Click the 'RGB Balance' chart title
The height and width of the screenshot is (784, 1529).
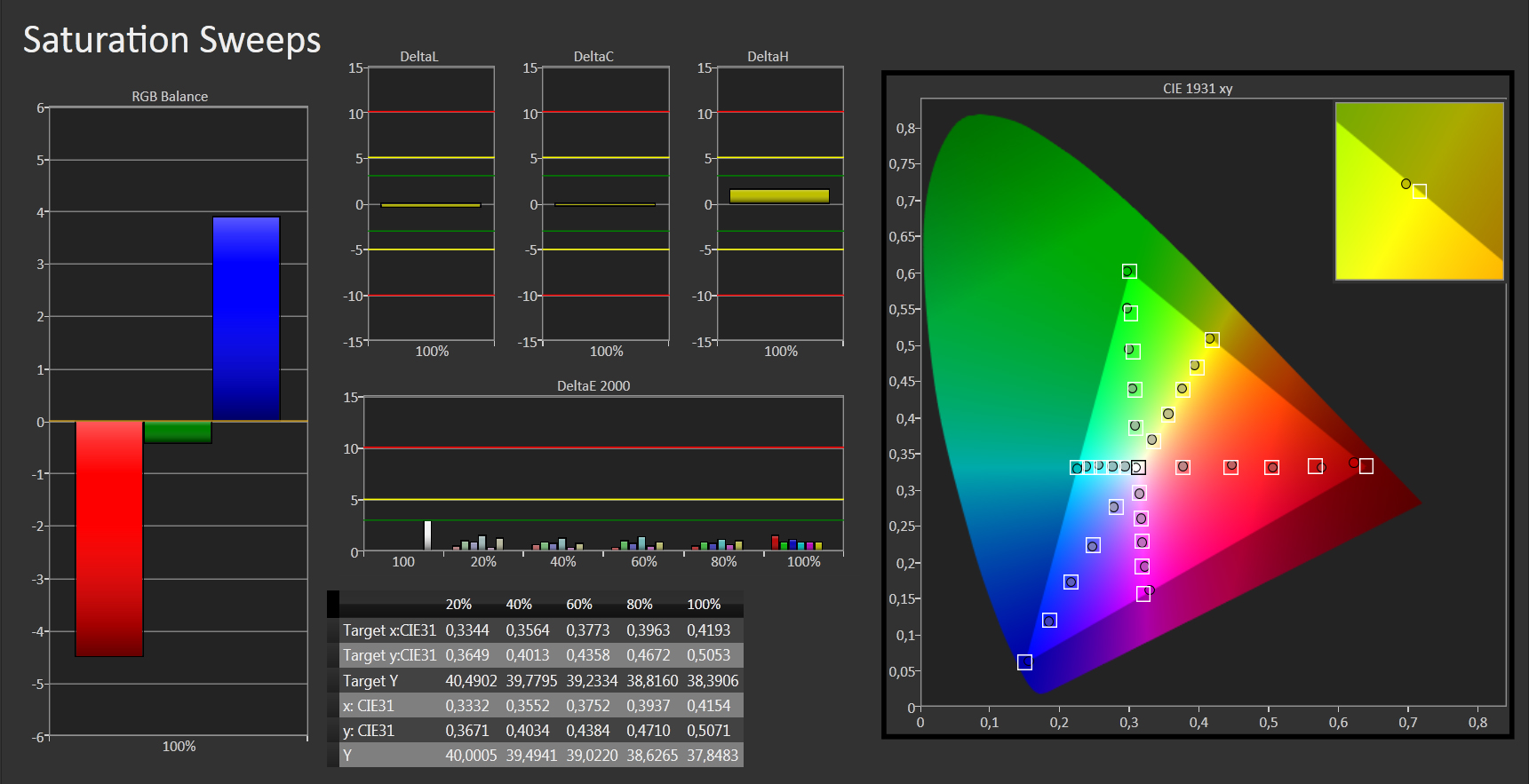click(170, 97)
